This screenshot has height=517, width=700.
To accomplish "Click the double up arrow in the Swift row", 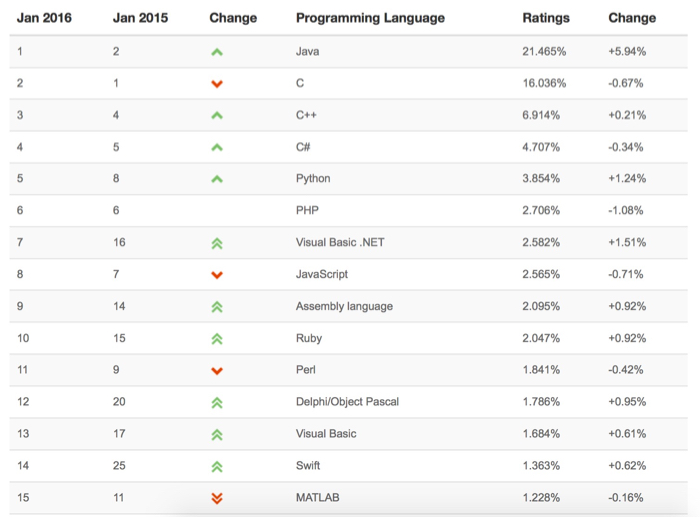I will [x=217, y=466].
